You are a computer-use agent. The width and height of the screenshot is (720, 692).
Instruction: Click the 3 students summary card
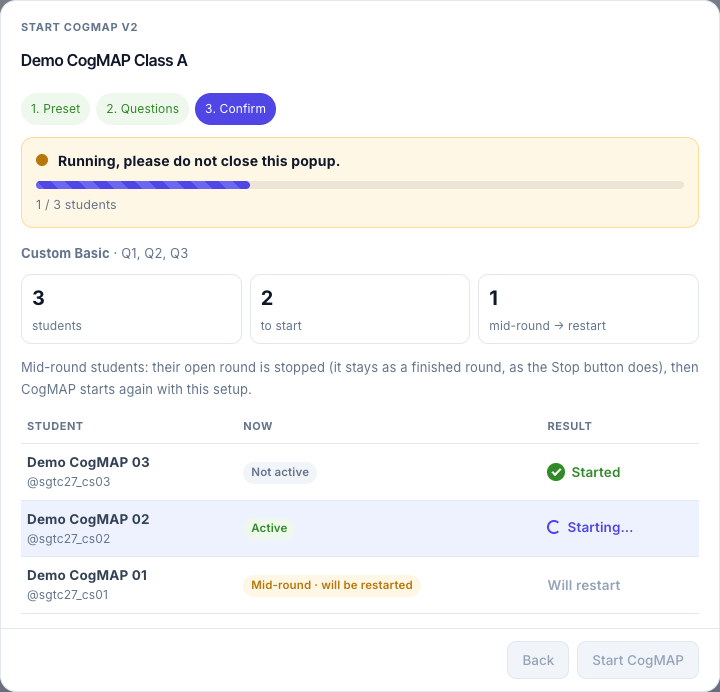[x=131, y=309]
